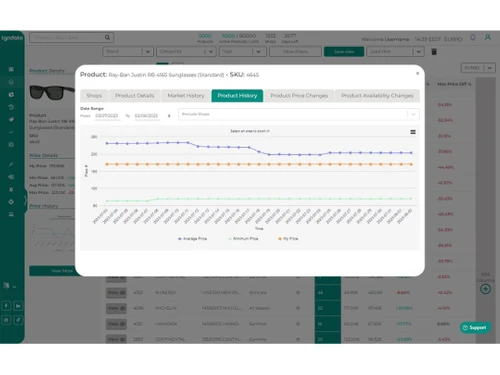Open the Instagram social icon
The image size is (500, 375).
[x=6, y=320]
